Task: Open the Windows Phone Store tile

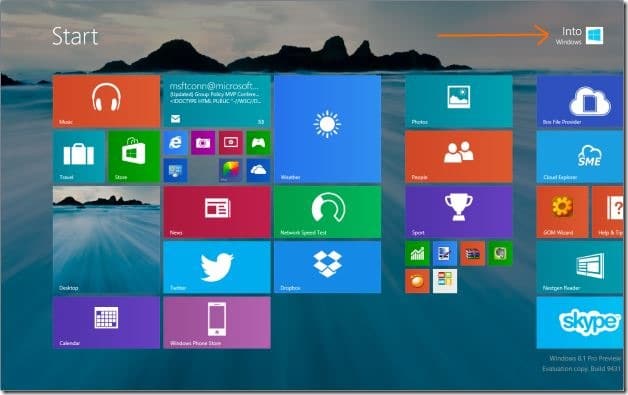Action: pyautogui.click(x=217, y=322)
